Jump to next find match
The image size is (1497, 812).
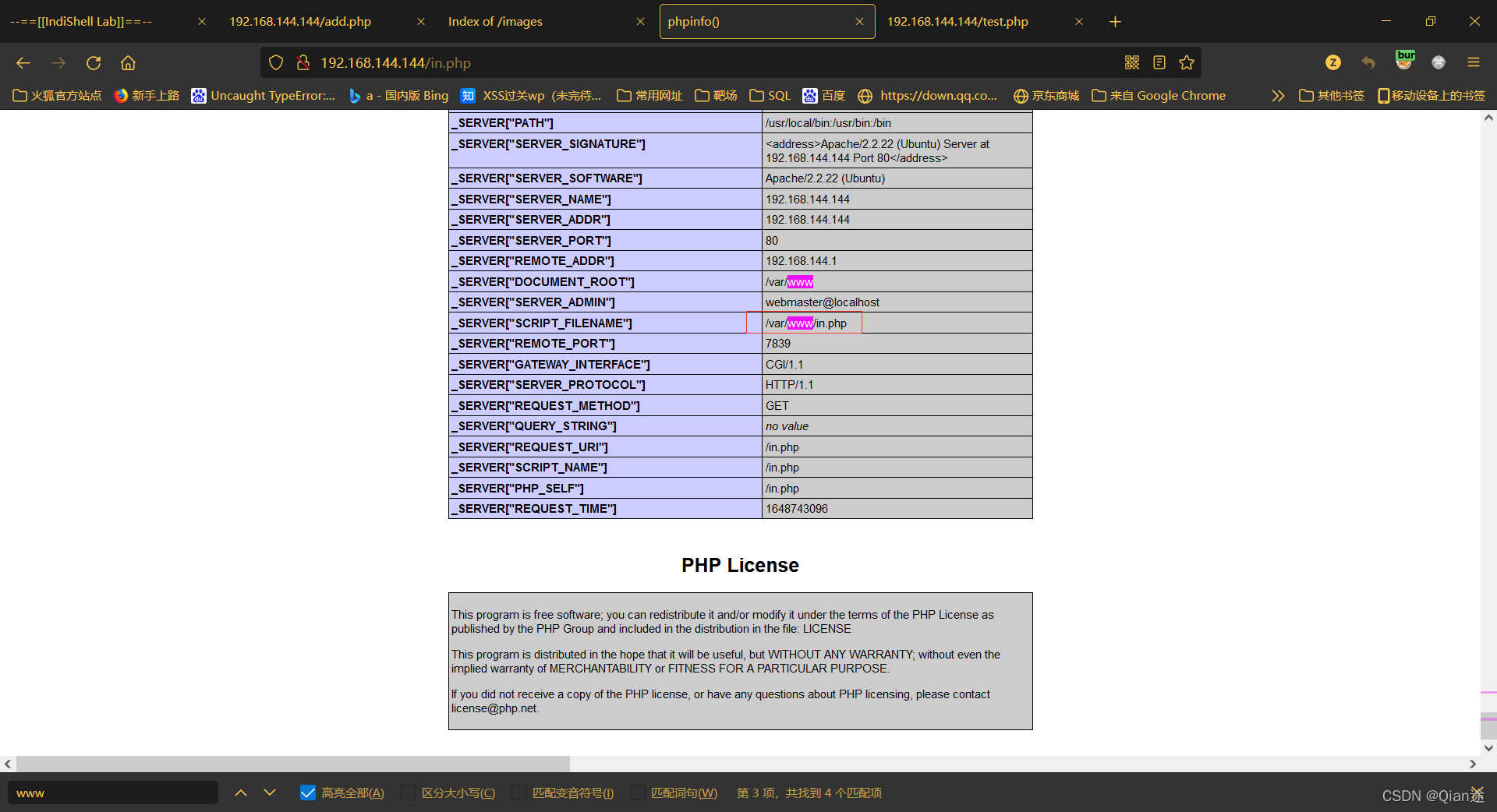(x=270, y=793)
